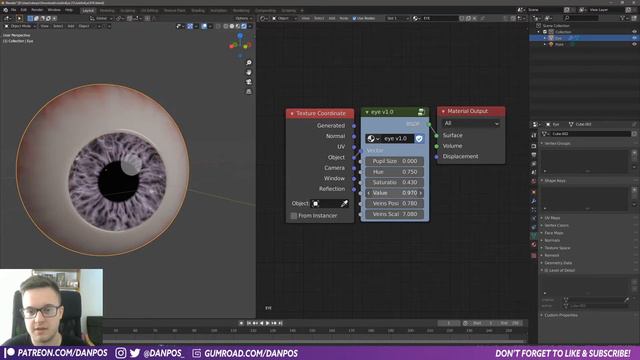Viewport: 640px width, 360px height.
Task: Open the File menu
Action: [x=13, y=10]
